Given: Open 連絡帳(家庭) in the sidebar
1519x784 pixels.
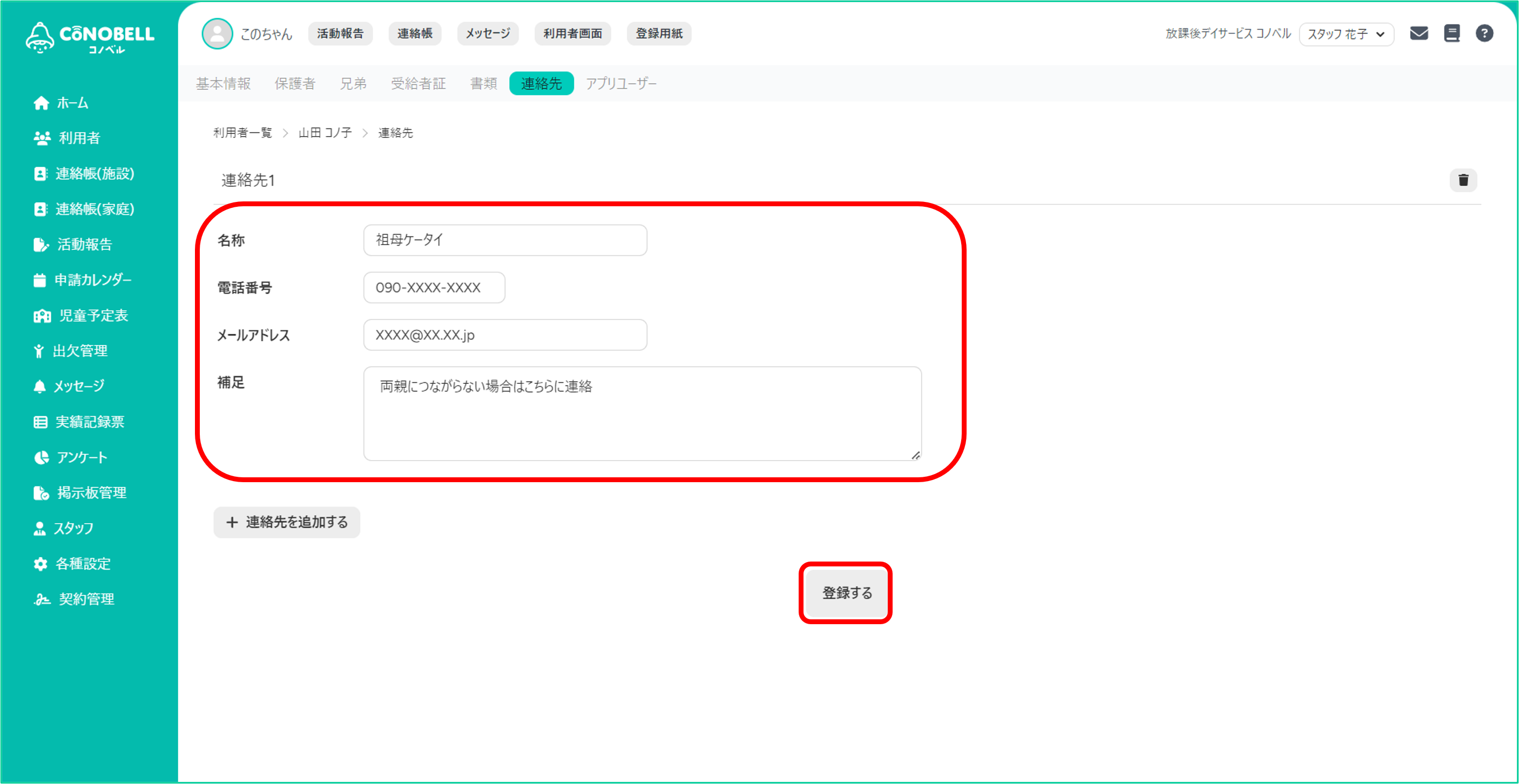Looking at the screenshot, I should pyautogui.click(x=84, y=208).
